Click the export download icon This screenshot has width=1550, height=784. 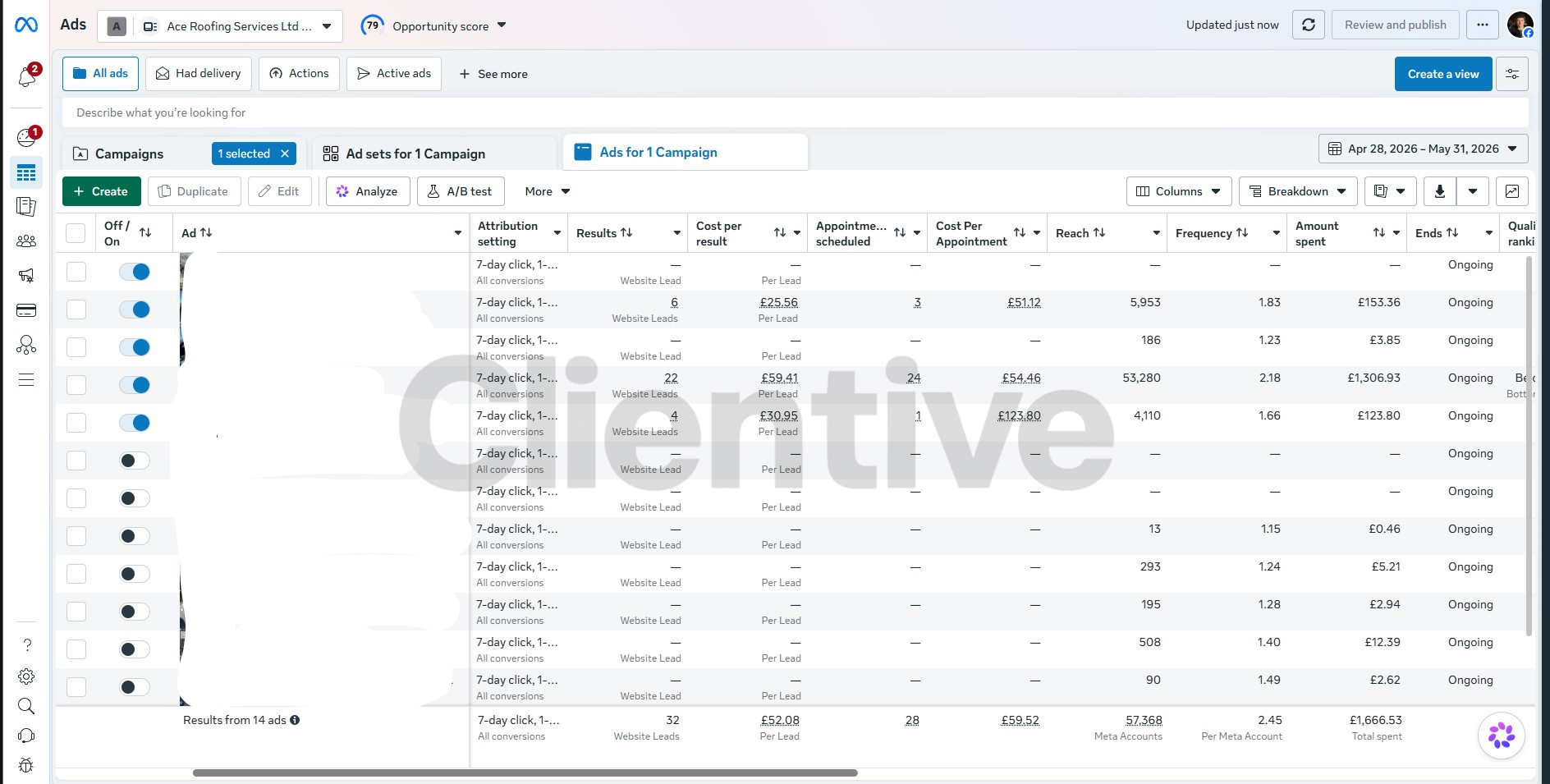coord(1440,191)
